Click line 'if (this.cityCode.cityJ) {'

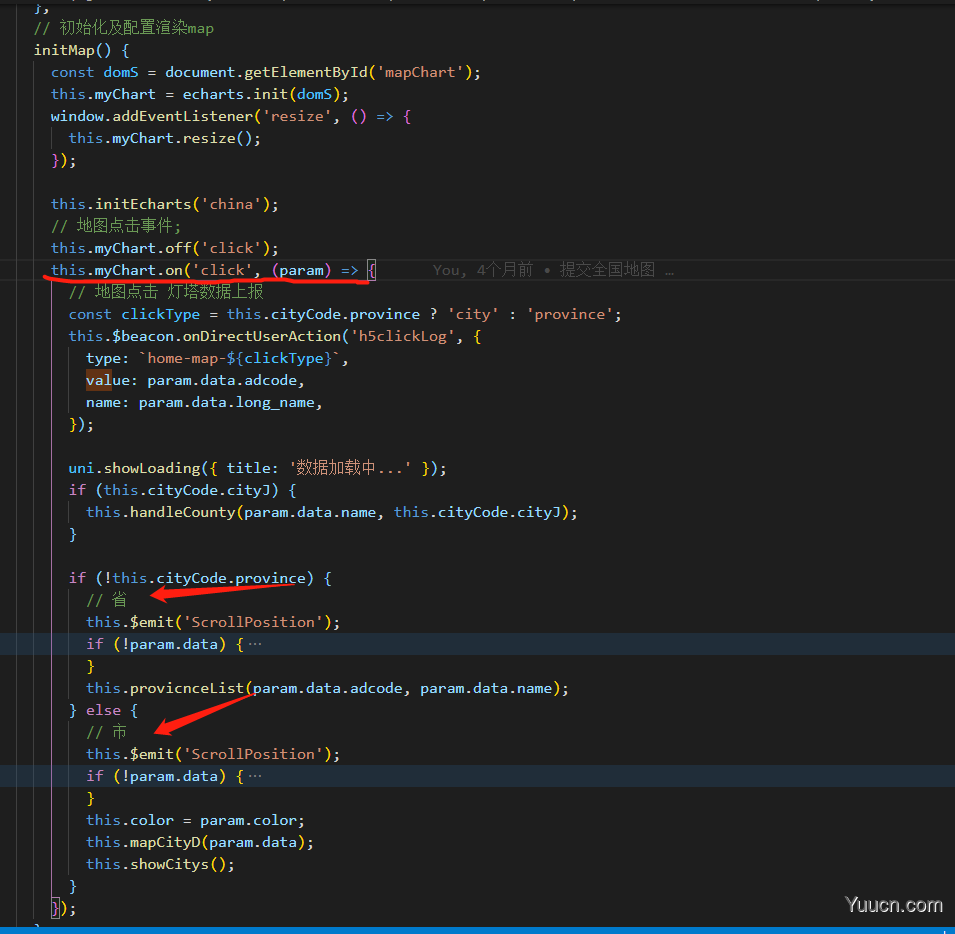(182, 490)
